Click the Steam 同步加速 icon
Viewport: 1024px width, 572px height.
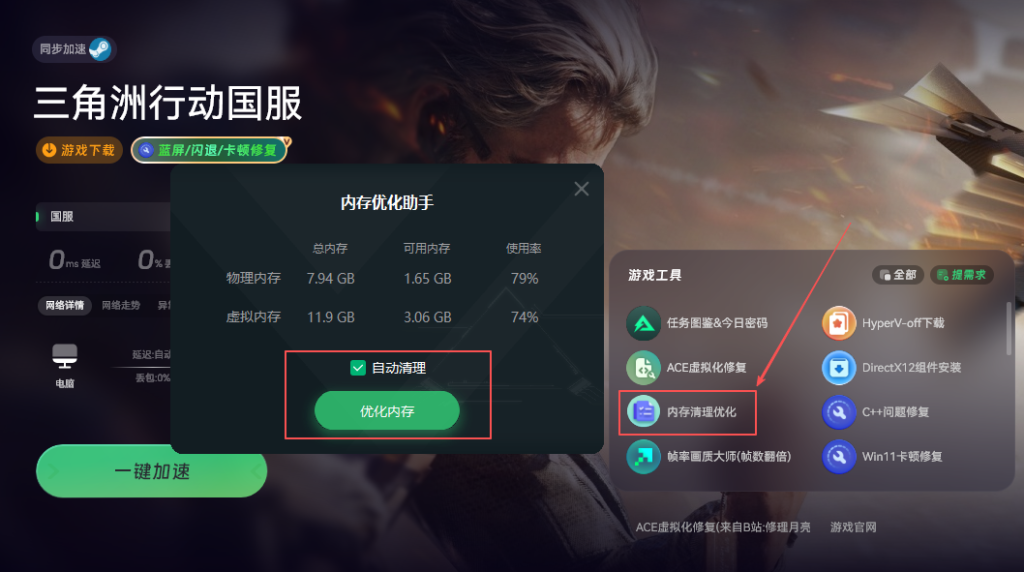[x=100, y=49]
